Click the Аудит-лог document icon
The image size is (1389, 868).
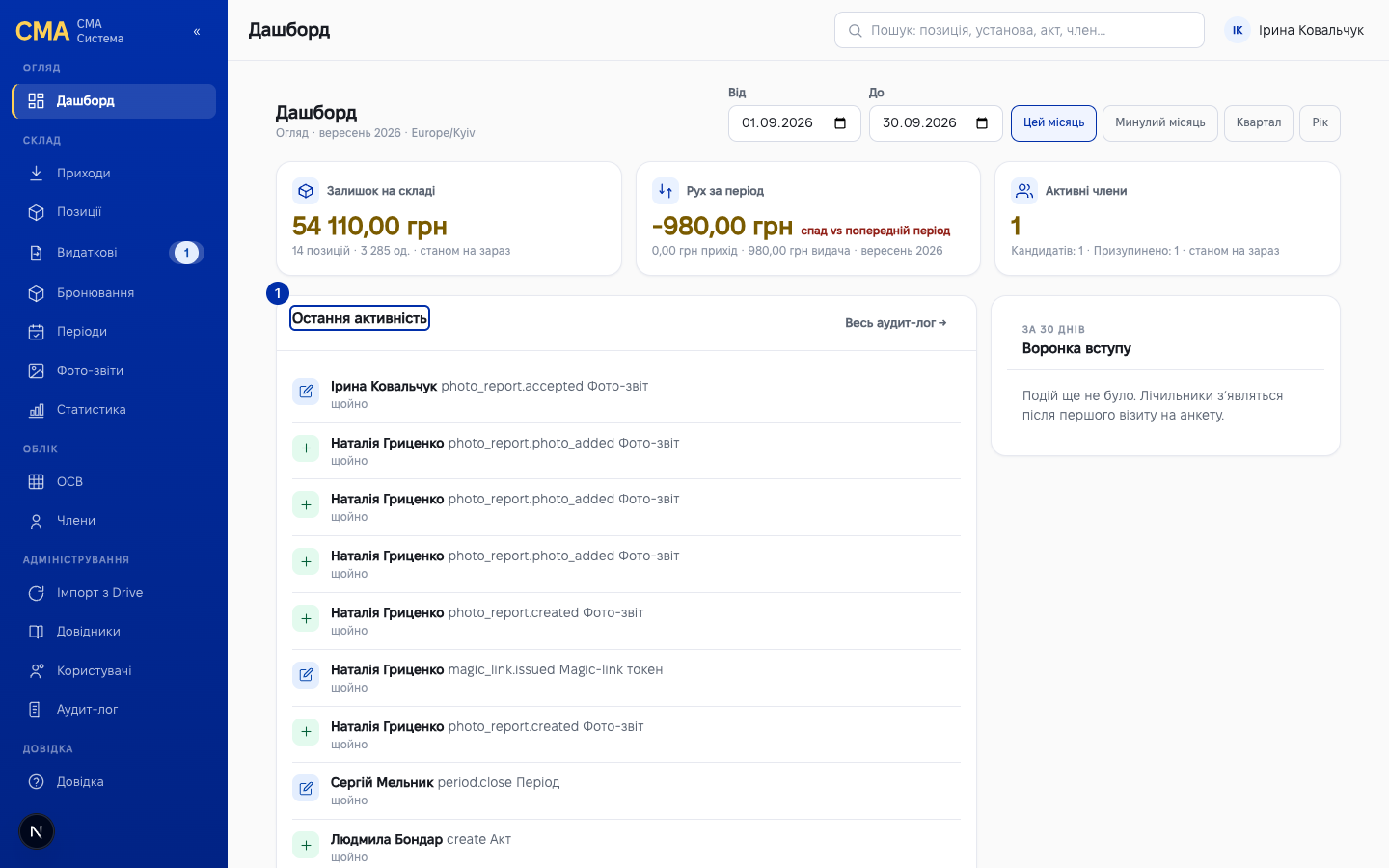(x=36, y=710)
